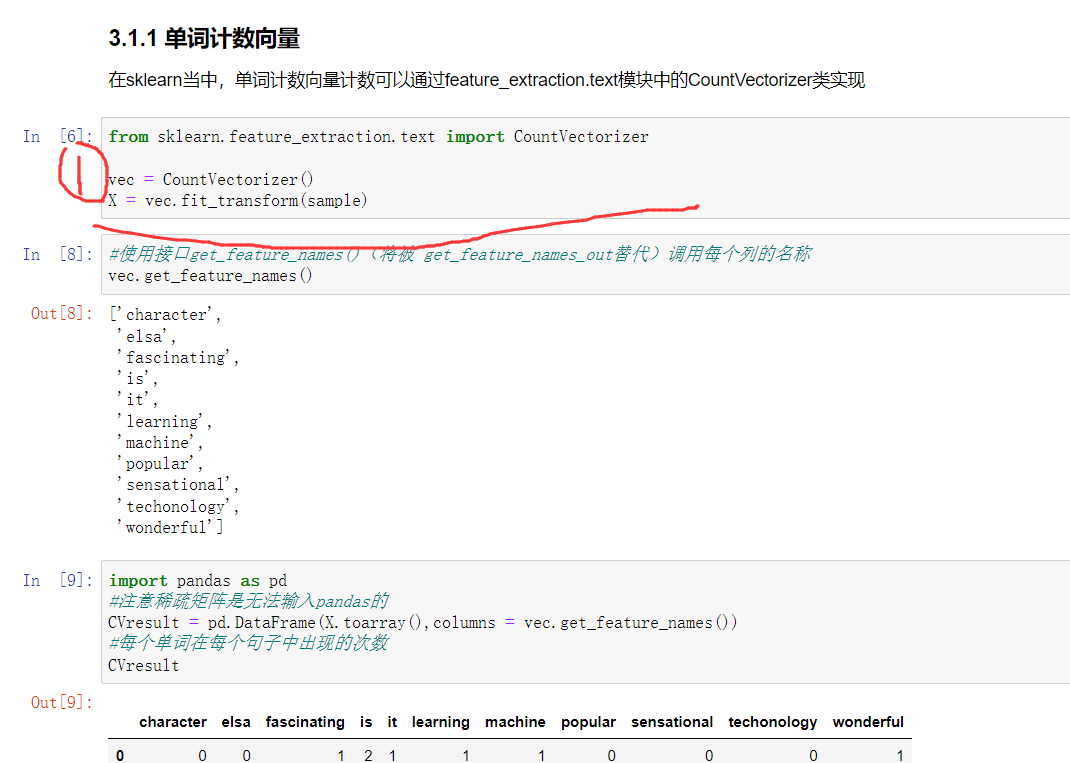Click output list item 'it'
The width and height of the screenshot is (1070, 763).
136,400
